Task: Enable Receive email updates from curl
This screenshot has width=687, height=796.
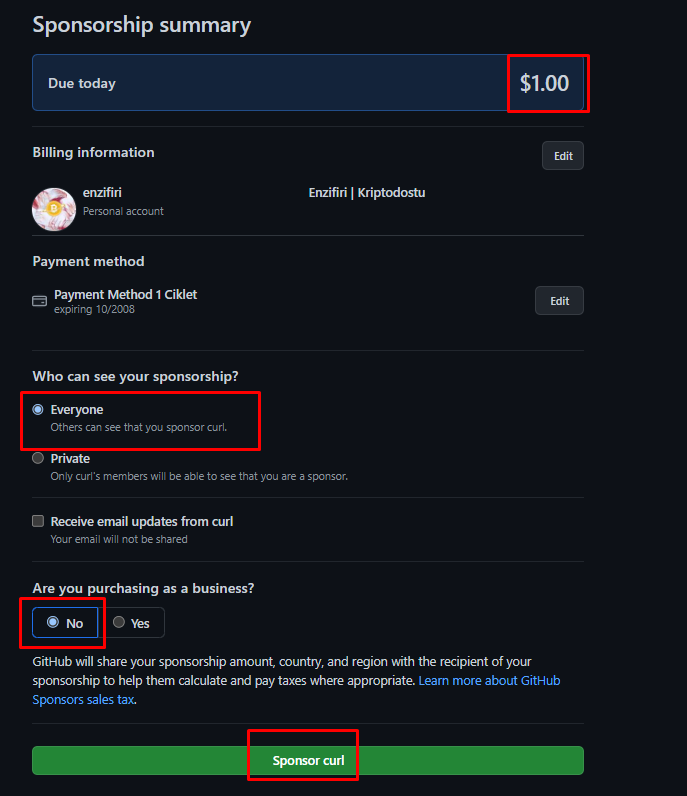Action: tap(39, 521)
